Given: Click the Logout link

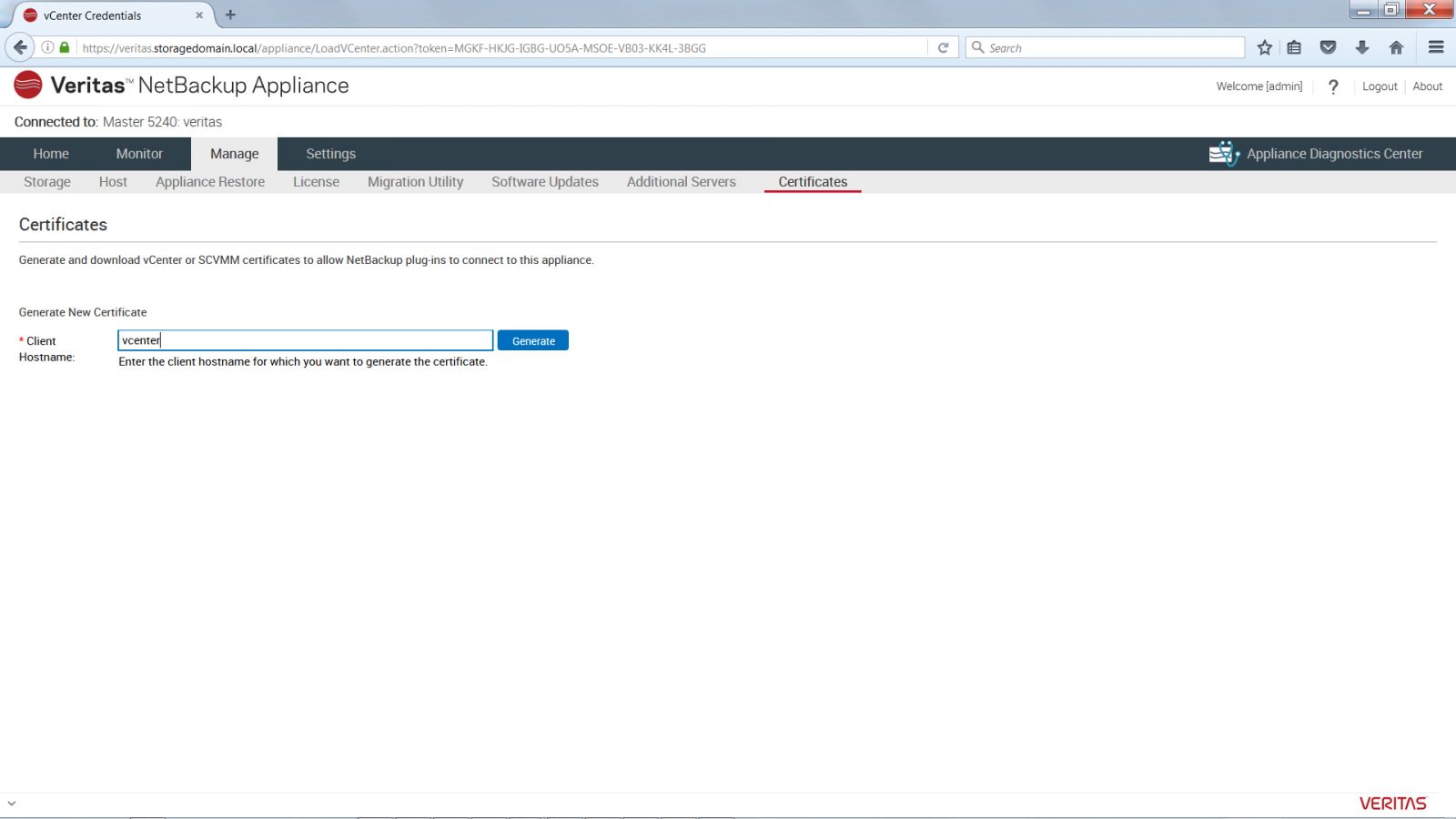Looking at the screenshot, I should [1380, 86].
